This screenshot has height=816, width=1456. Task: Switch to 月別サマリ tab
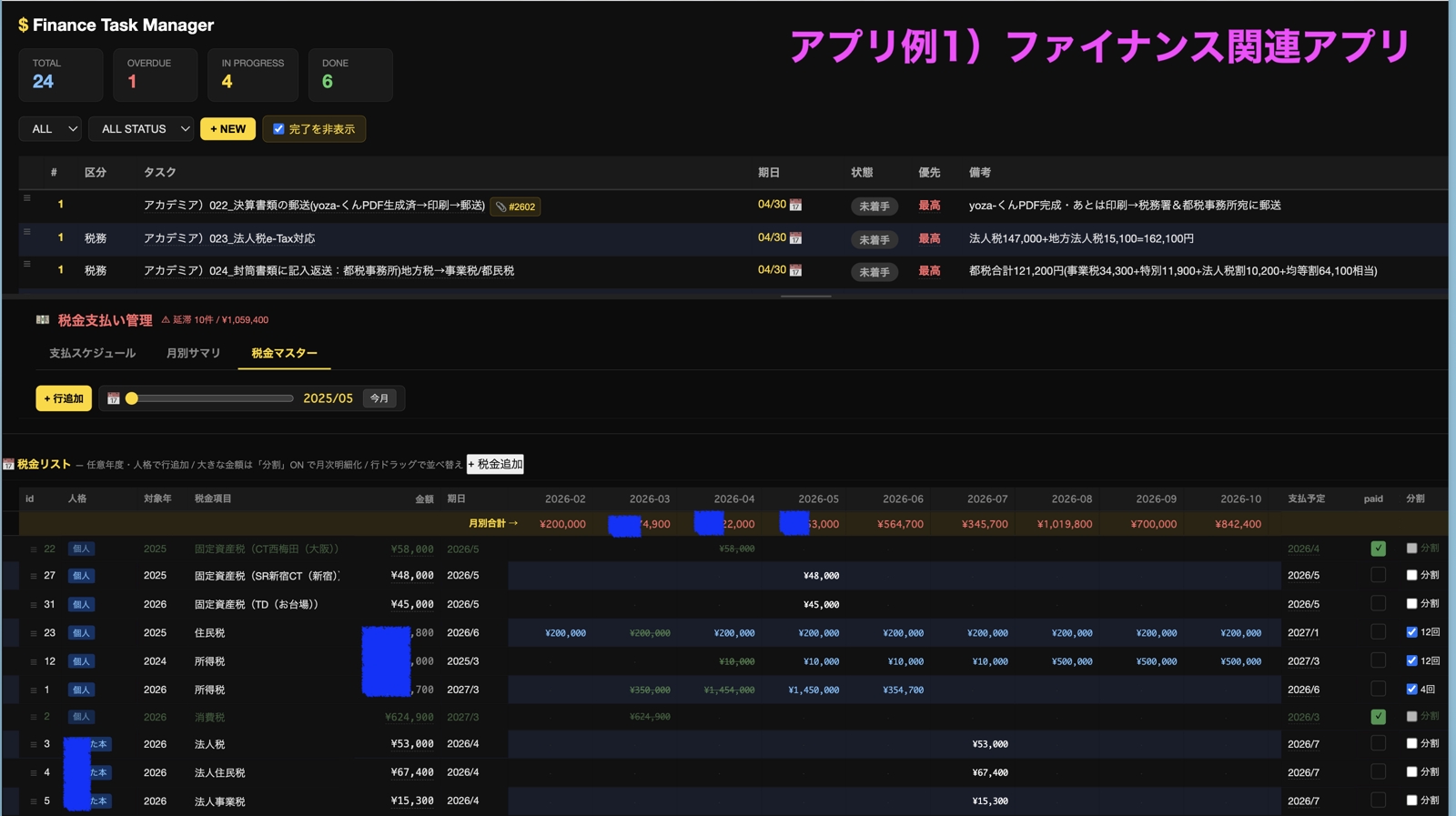[193, 353]
